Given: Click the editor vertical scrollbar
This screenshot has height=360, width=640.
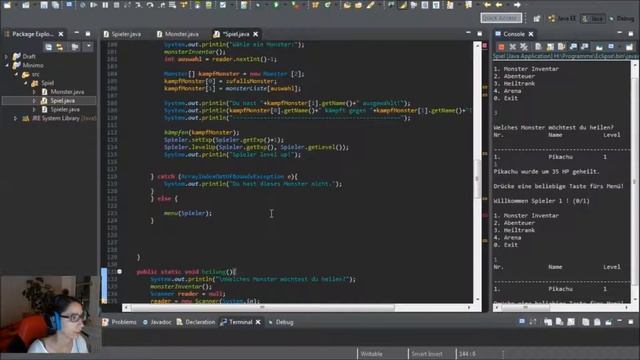Looking at the screenshot, I should [477, 171].
